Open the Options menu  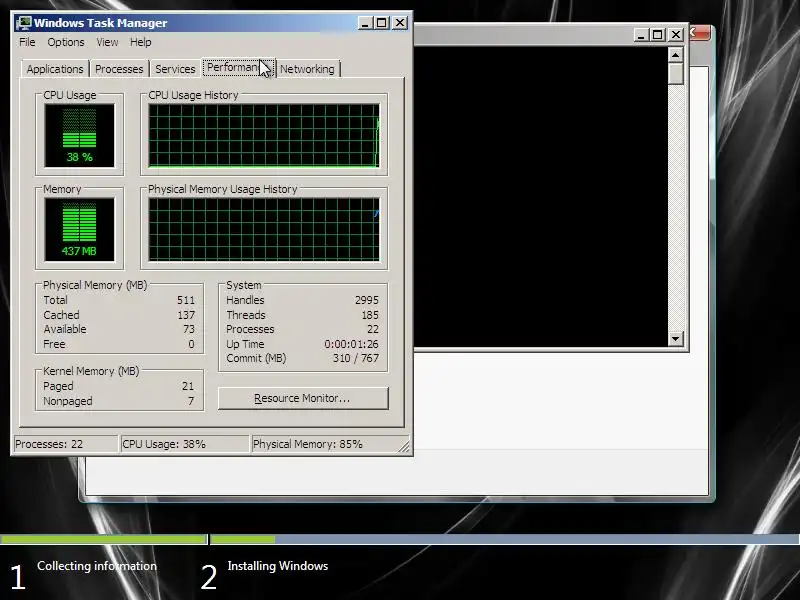point(66,42)
